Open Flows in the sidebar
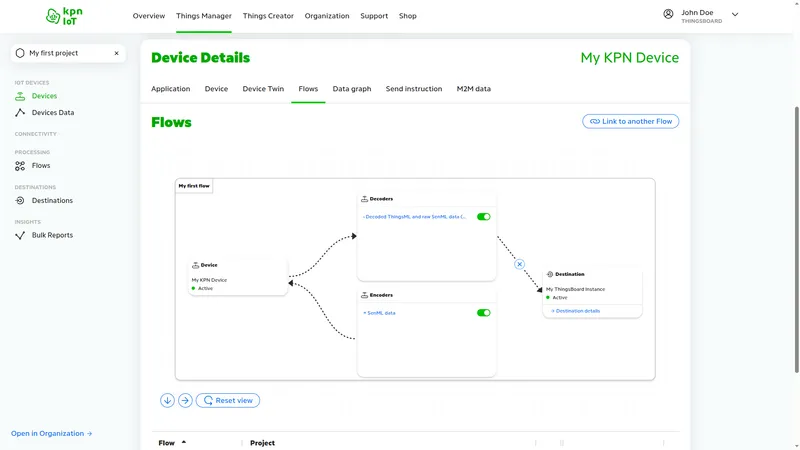The image size is (800, 450). pyautogui.click(x=41, y=166)
